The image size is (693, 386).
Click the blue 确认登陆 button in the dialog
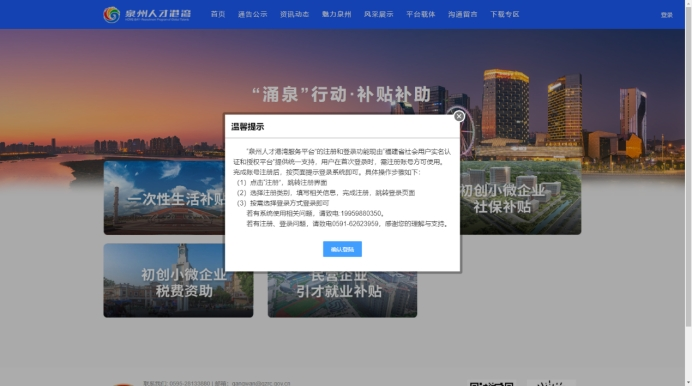coord(342,249)
